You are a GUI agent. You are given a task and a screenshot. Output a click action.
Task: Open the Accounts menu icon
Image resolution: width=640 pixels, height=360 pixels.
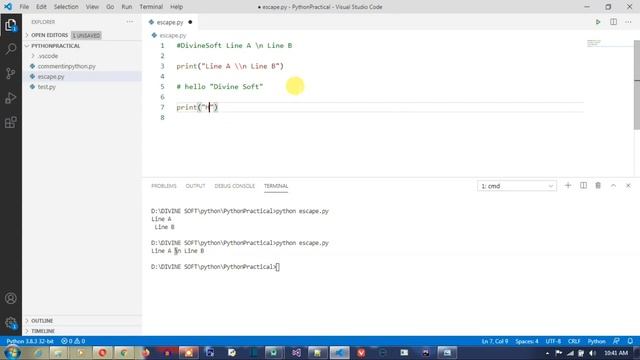pos(11,298)
